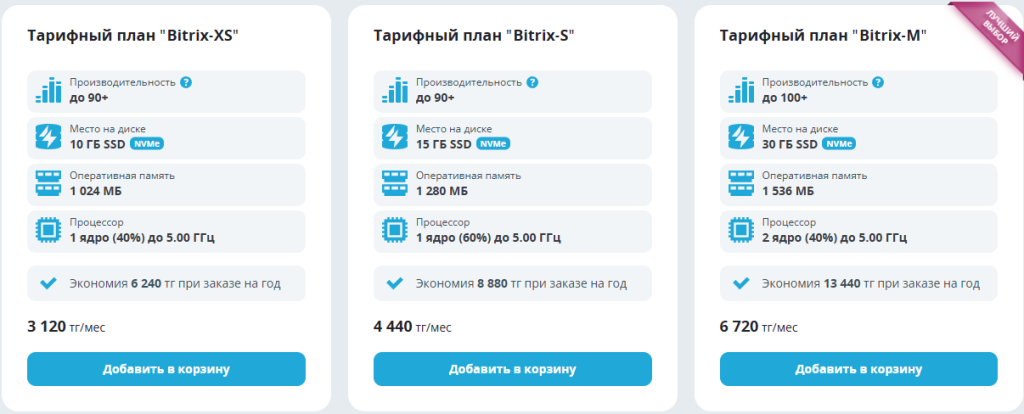Click the Тарифный план "Bitrix-XS" heading
This screenshot has height=414, width=1024.
pyautogui.click(x=133, y=35)
